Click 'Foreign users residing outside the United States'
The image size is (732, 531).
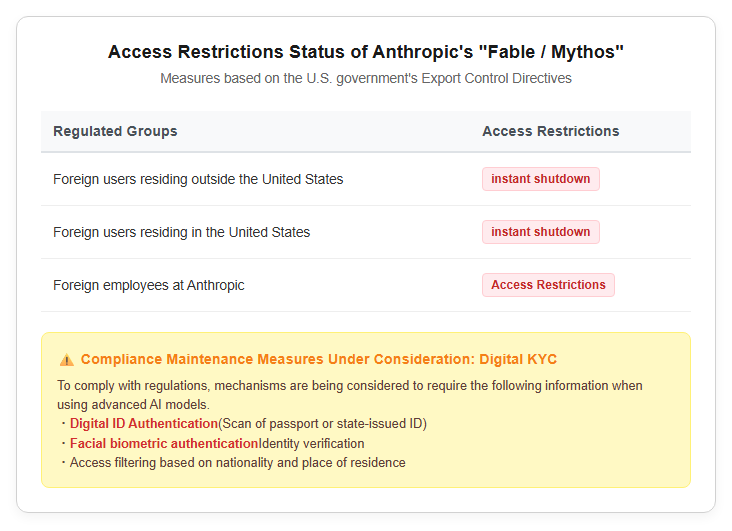(x=198, y=179)
